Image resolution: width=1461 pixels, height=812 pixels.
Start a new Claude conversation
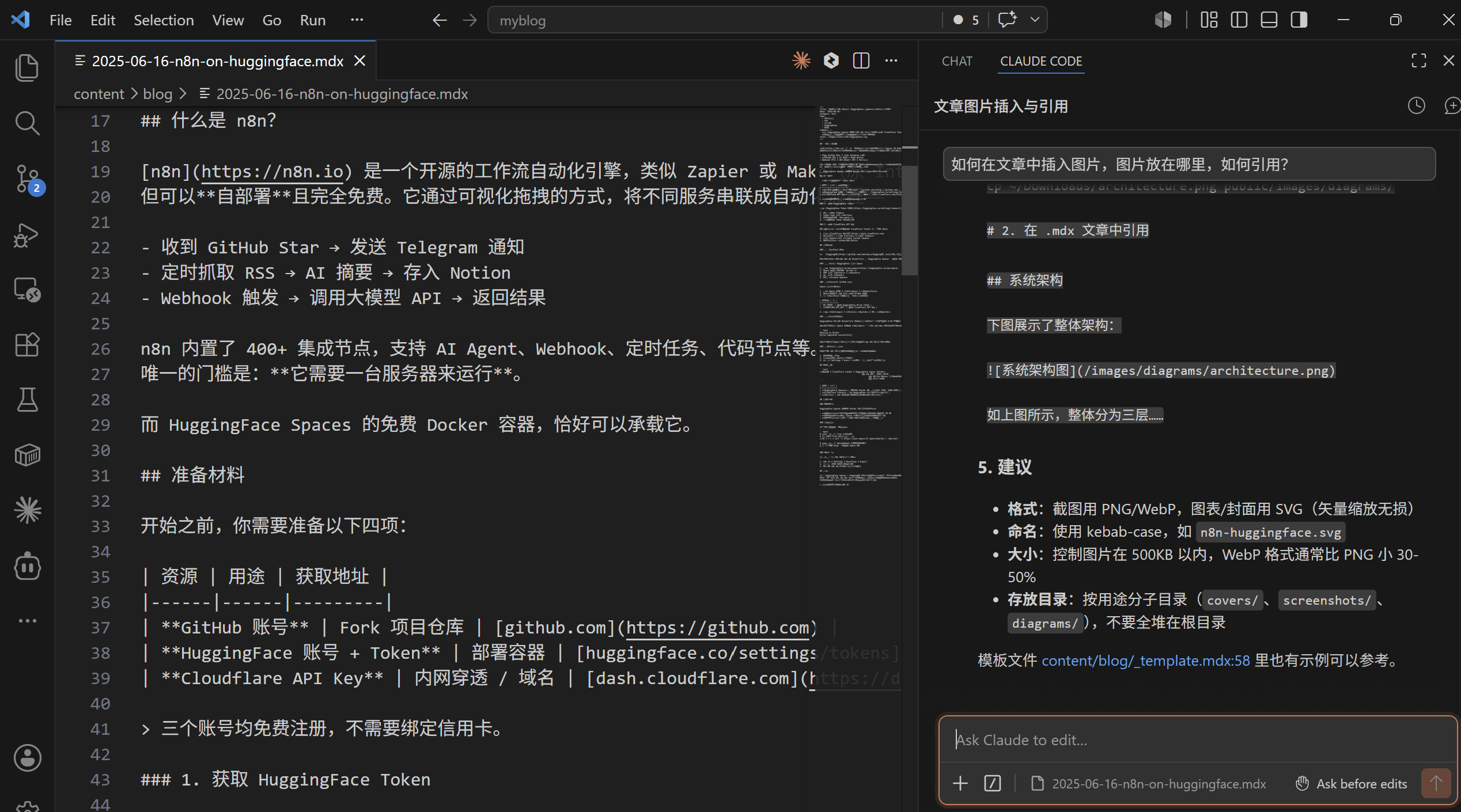click(1452, 105)
